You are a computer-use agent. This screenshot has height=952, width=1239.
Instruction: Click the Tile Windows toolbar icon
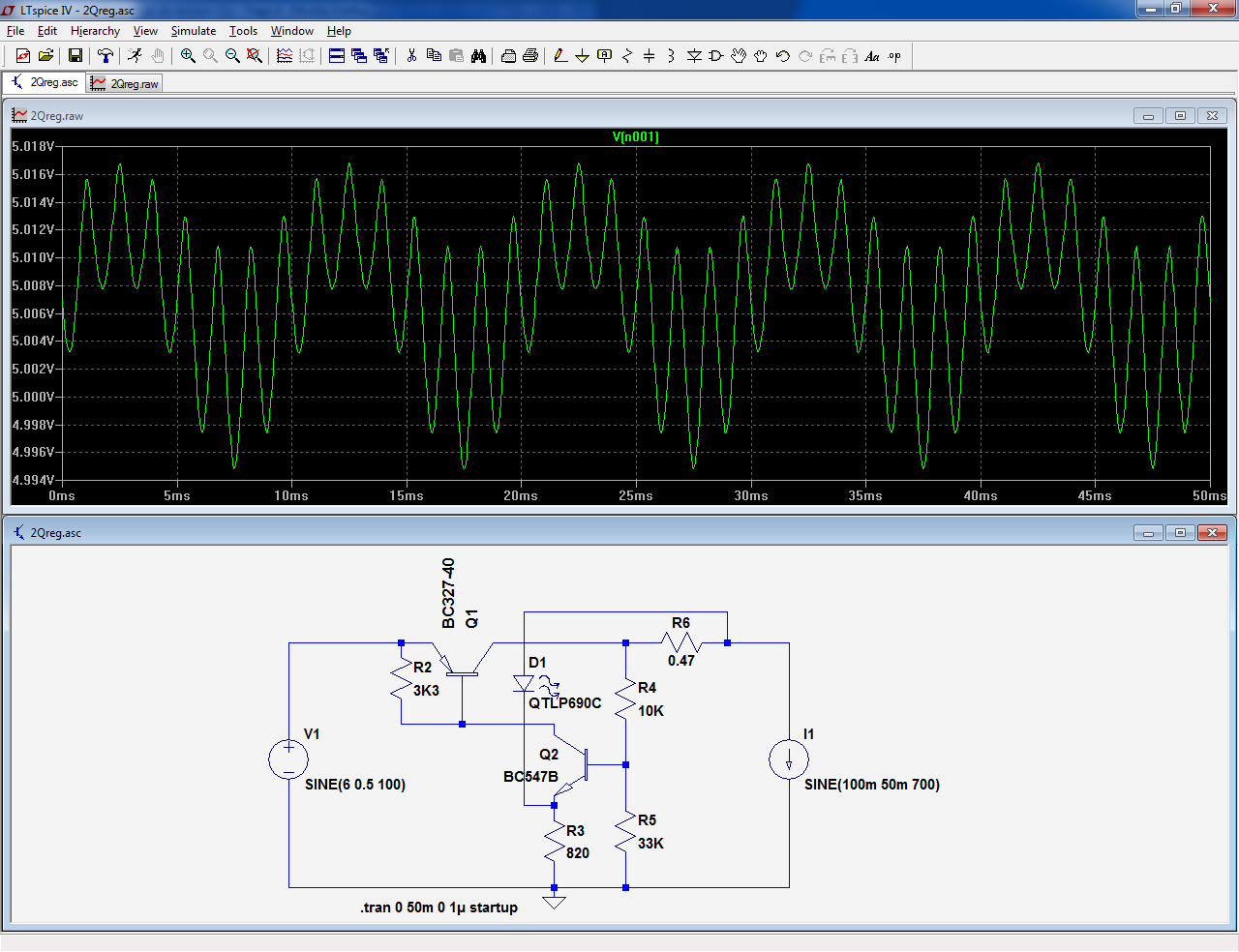(337, 56)
